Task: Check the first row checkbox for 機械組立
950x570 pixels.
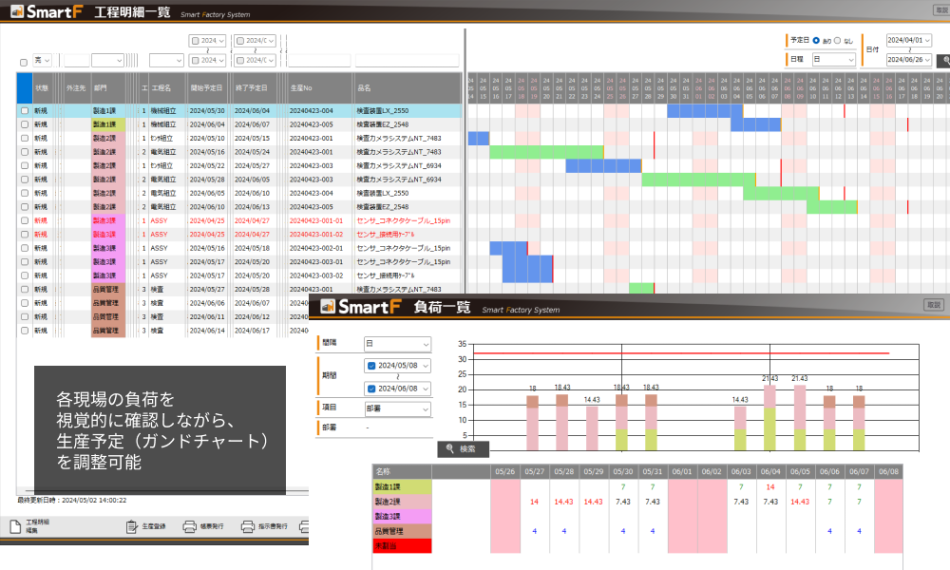Action: tap(24, 110)
